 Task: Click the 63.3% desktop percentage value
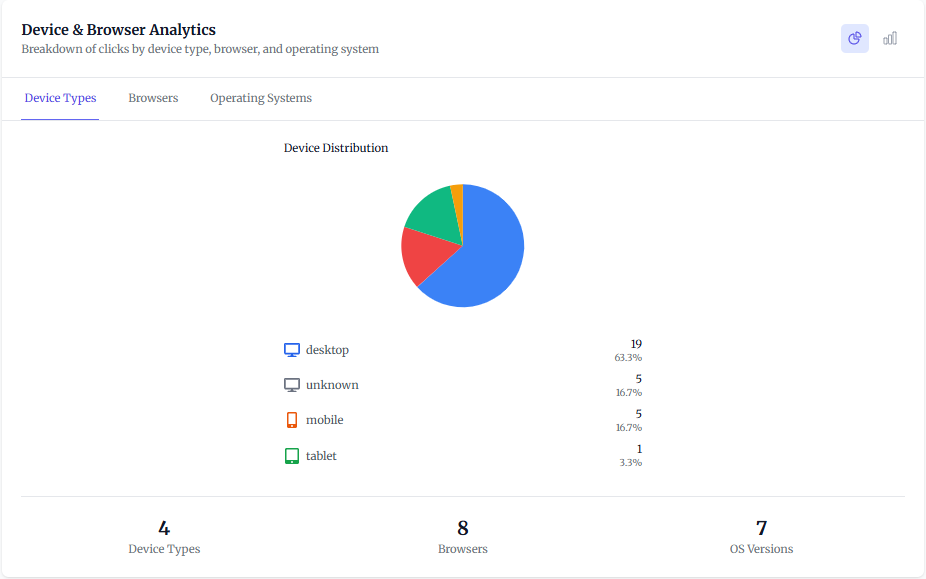pos(630,357)
